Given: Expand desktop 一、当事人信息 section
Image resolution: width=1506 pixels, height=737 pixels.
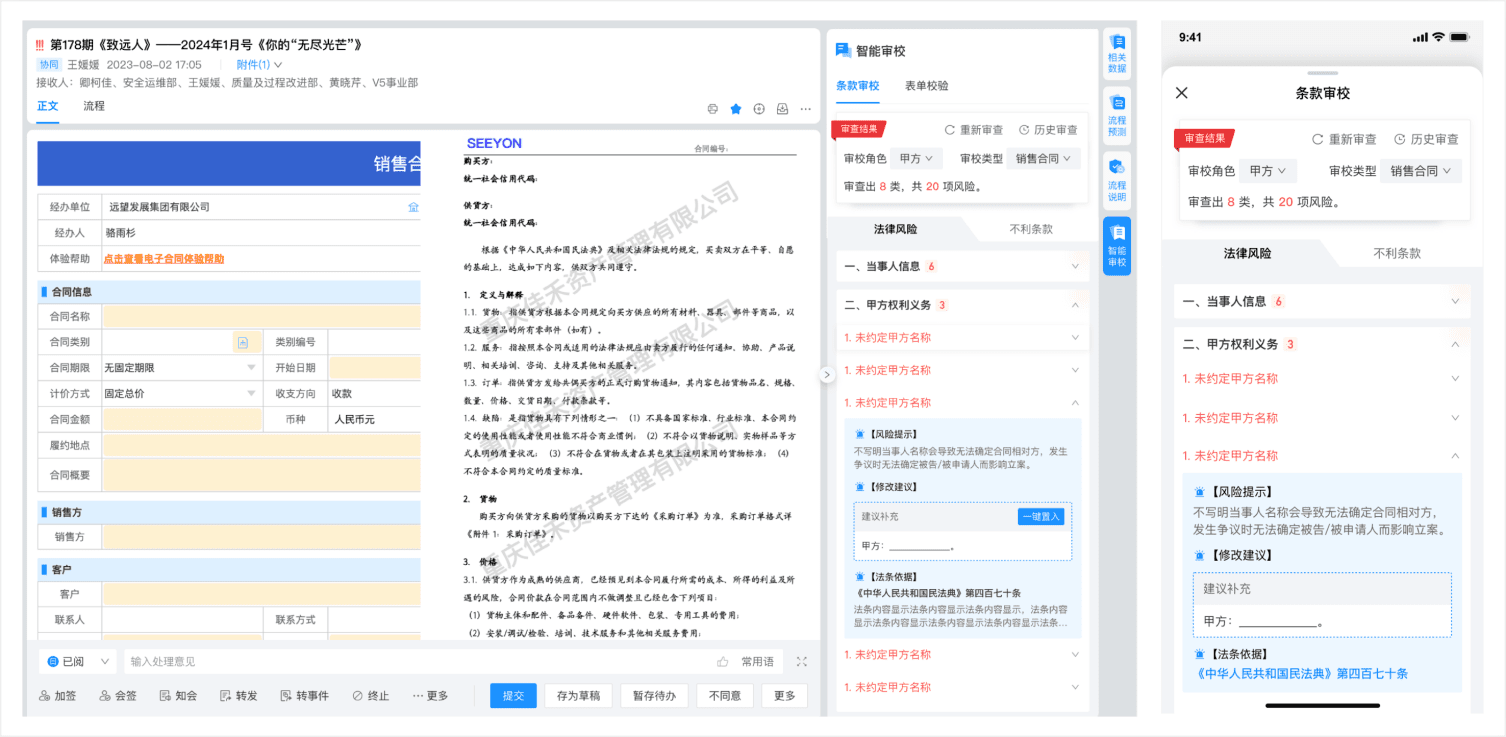Looking at the screenshot, I should click(x=962, y=267).
